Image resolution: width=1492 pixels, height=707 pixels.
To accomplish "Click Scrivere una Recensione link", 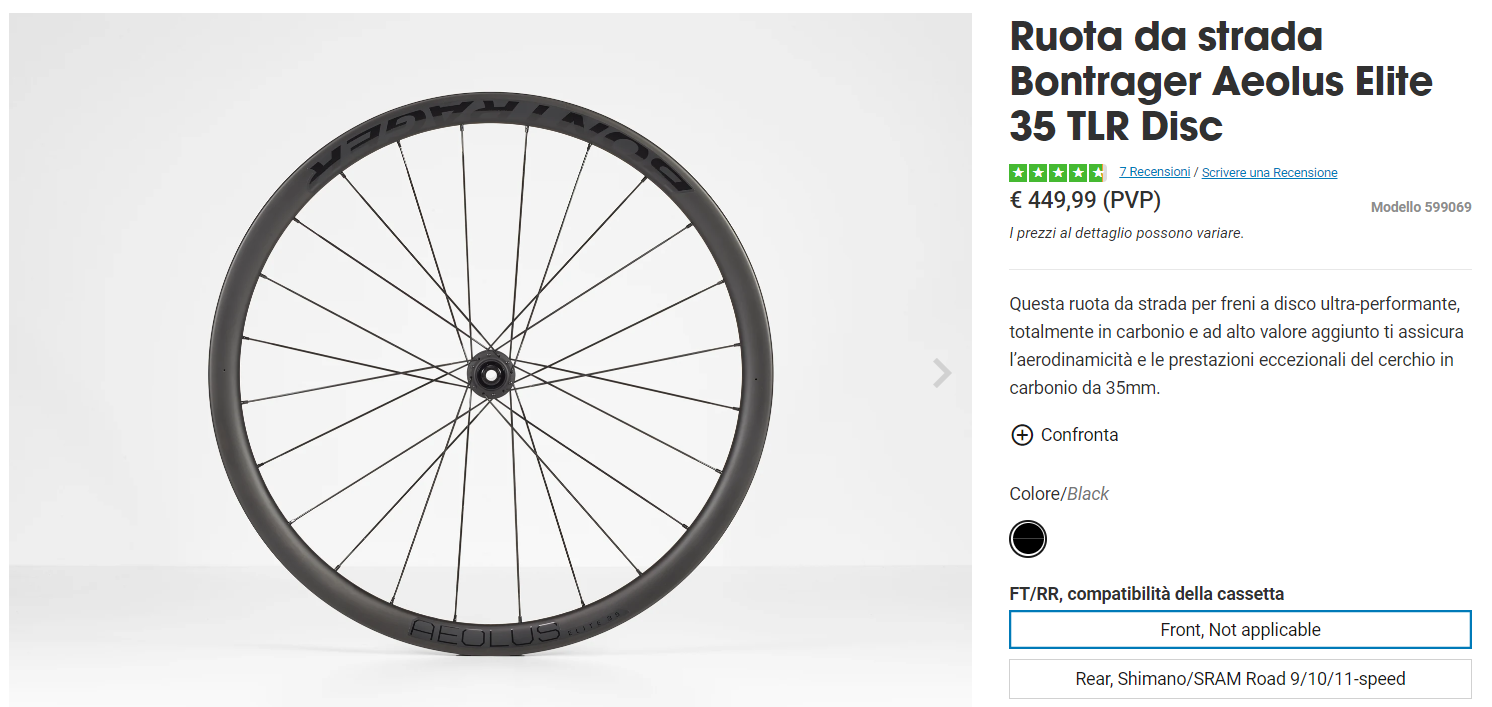I will pyautogui.click(x=1269, y=173).
